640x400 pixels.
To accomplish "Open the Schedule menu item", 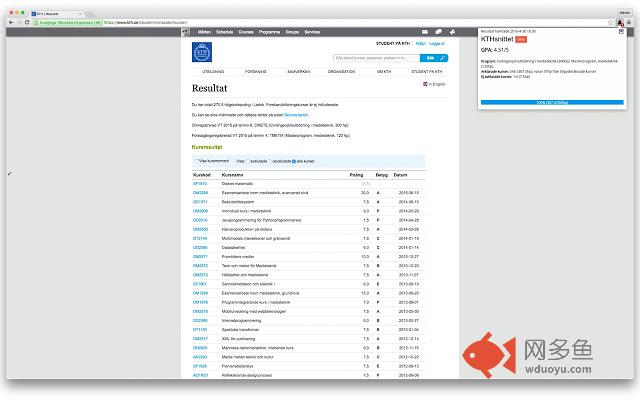I will [224, 32].
